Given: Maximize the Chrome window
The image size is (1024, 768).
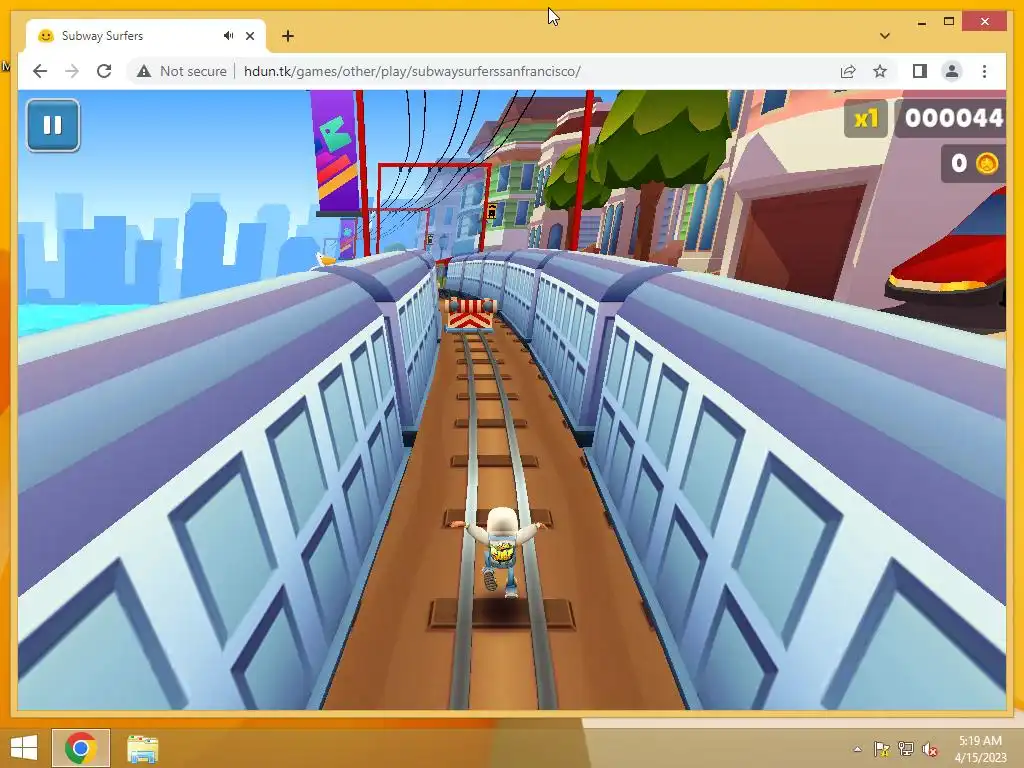Looking at the screenshot, I should 949,22.
